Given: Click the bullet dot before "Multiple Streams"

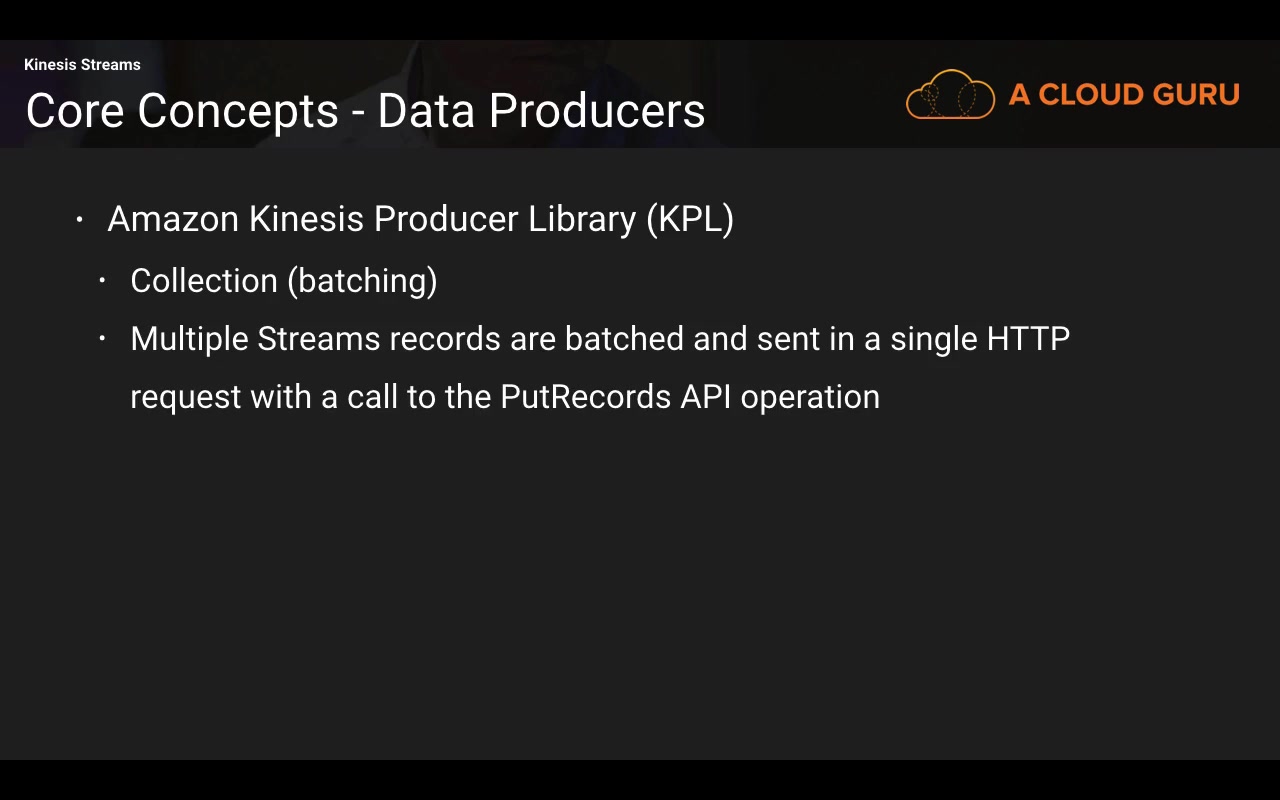Looking at the screenshot, I should pyautogui.click(x=102, y=339).
